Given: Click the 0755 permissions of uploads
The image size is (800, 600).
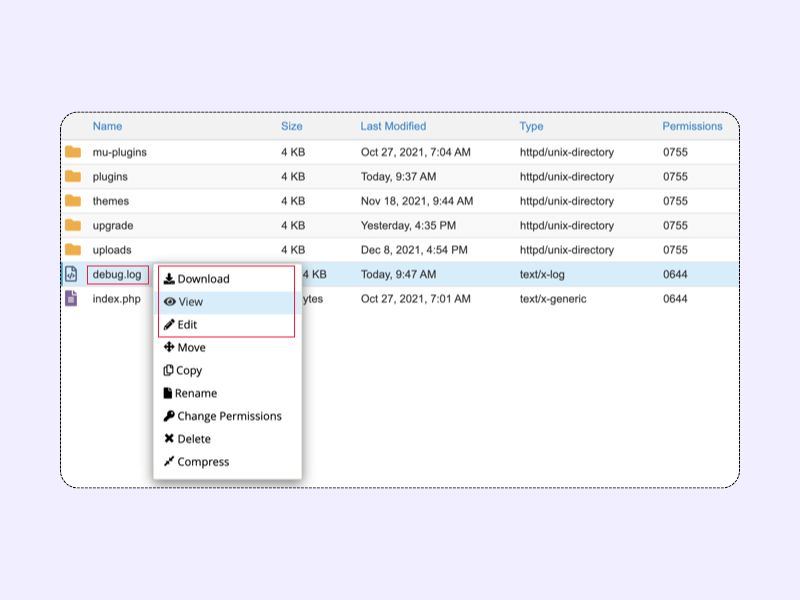Looking at the screenshot, I should pyautogui.click(x=675, y=250).
